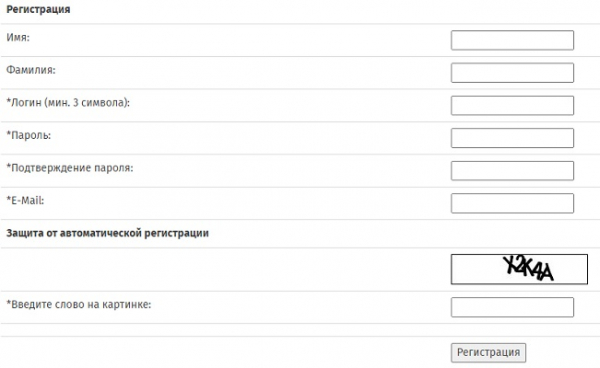Click the *E-Mail: label text

[25, 200]
